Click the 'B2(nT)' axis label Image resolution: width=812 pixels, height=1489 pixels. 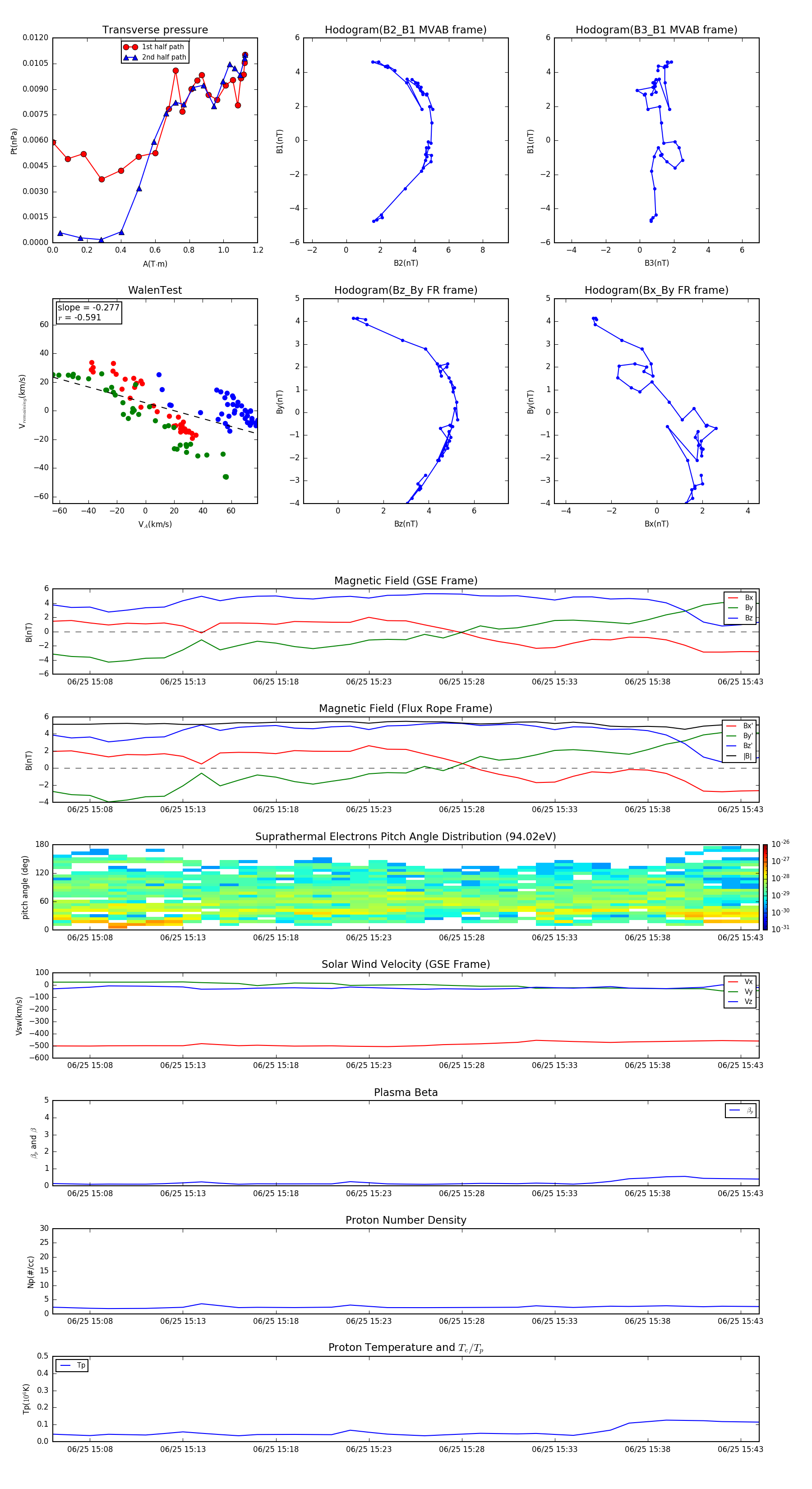406,263
